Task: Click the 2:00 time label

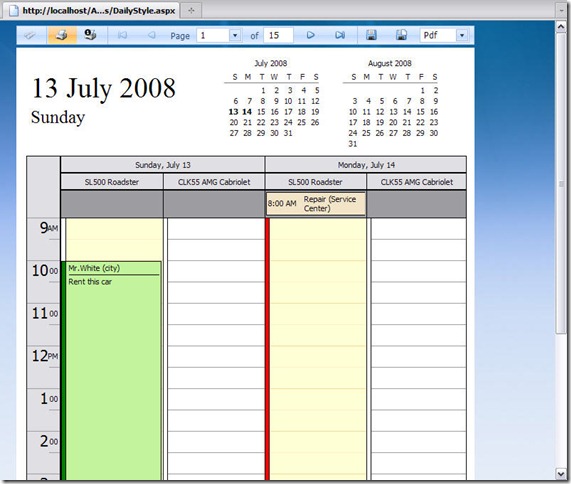Action: coord(49,441)
